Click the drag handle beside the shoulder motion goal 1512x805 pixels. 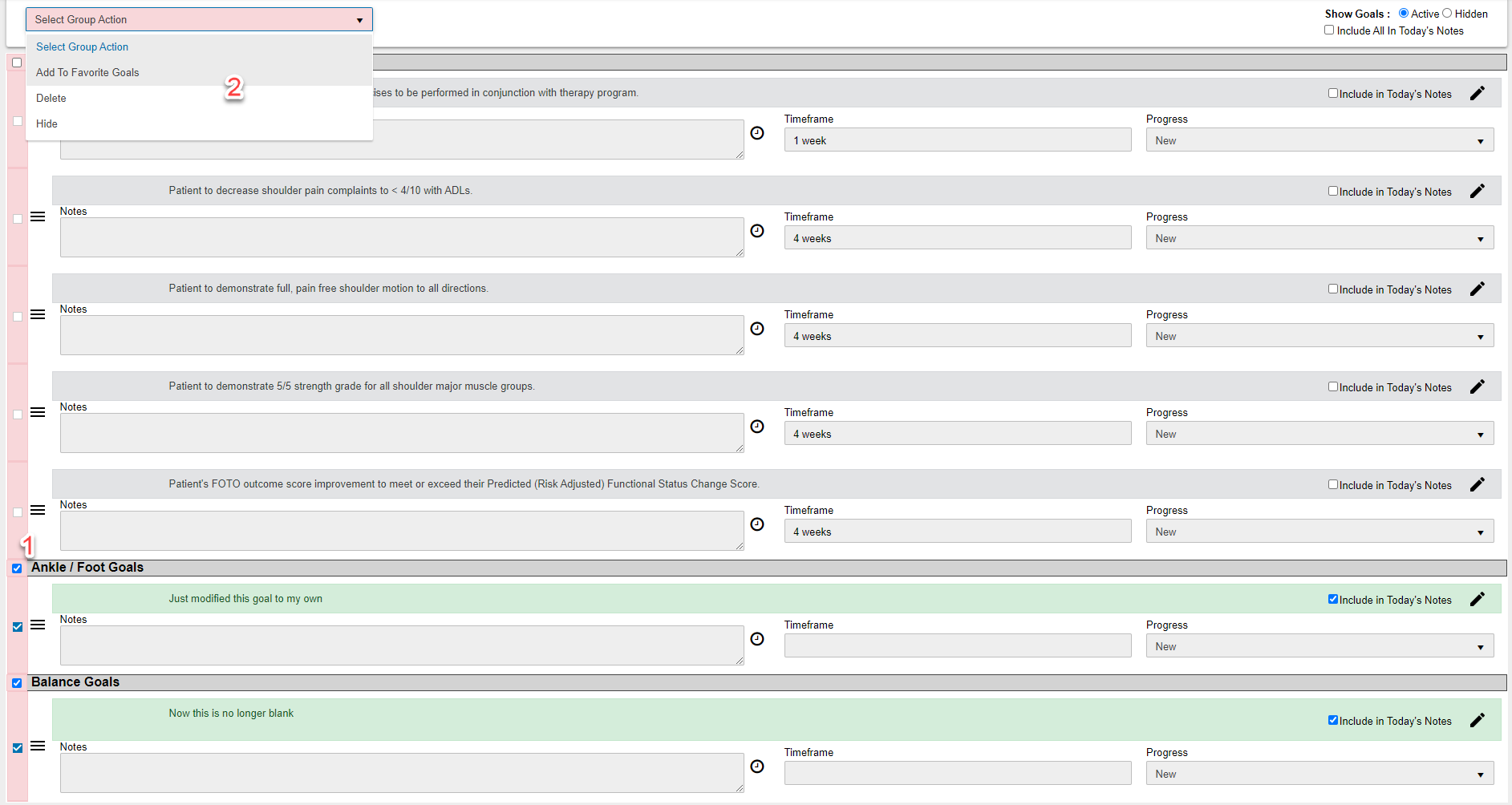tap(38, 314)
